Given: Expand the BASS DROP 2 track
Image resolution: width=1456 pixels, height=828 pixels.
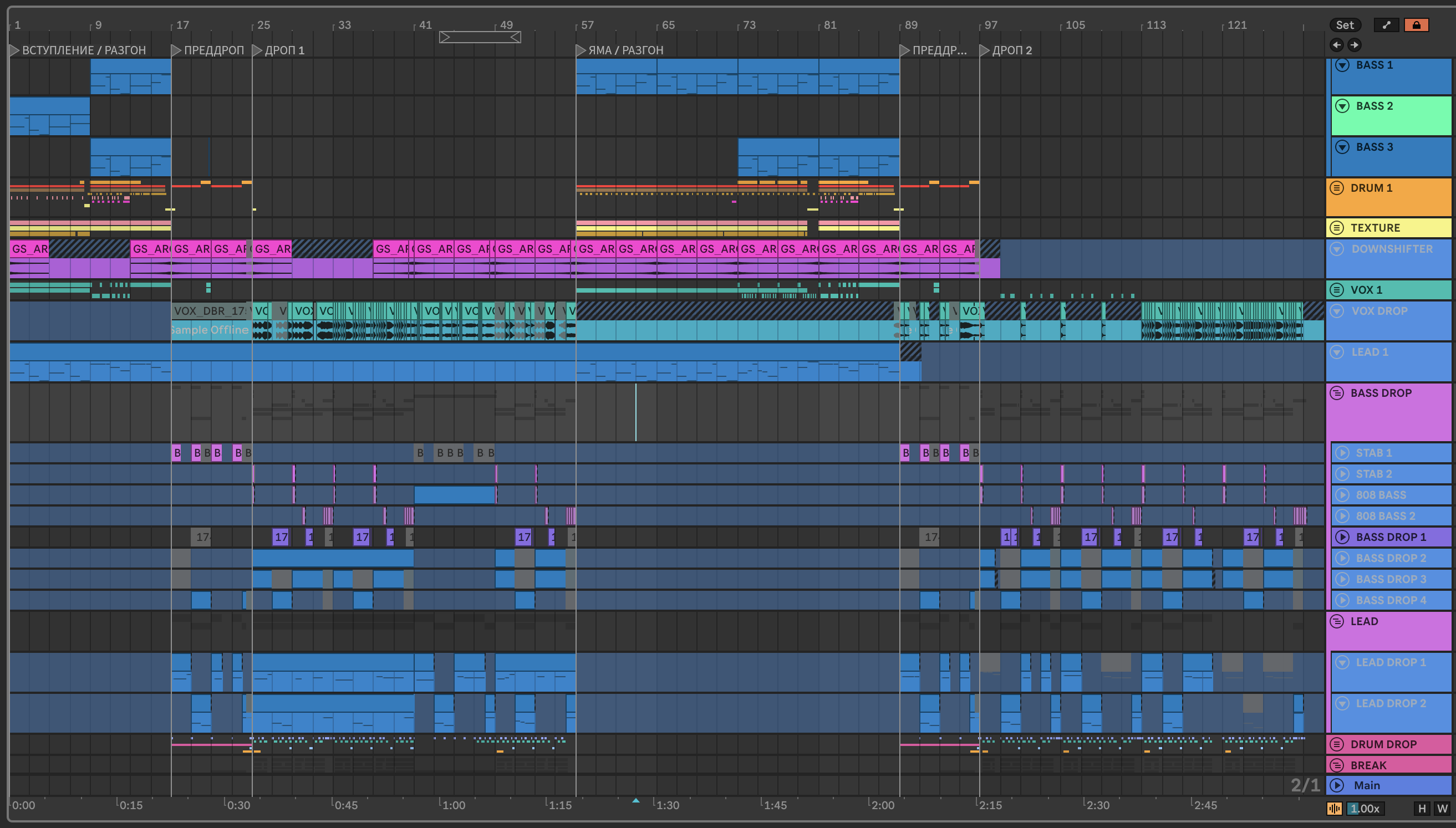Looking at the screenshot, I should [x=1342, y=558].
